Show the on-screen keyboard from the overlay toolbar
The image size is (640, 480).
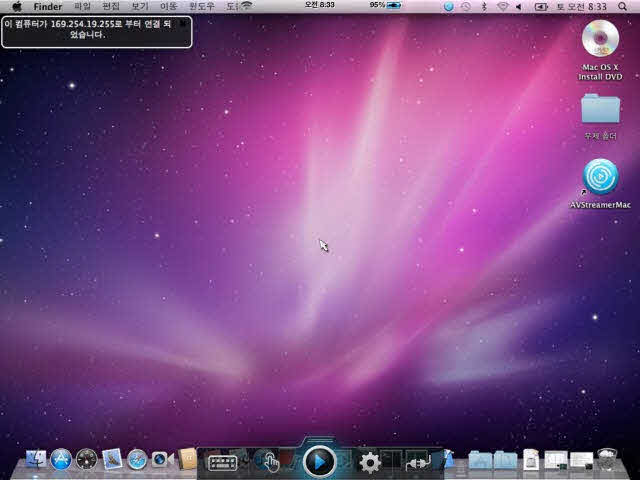(x=222, y=463)
